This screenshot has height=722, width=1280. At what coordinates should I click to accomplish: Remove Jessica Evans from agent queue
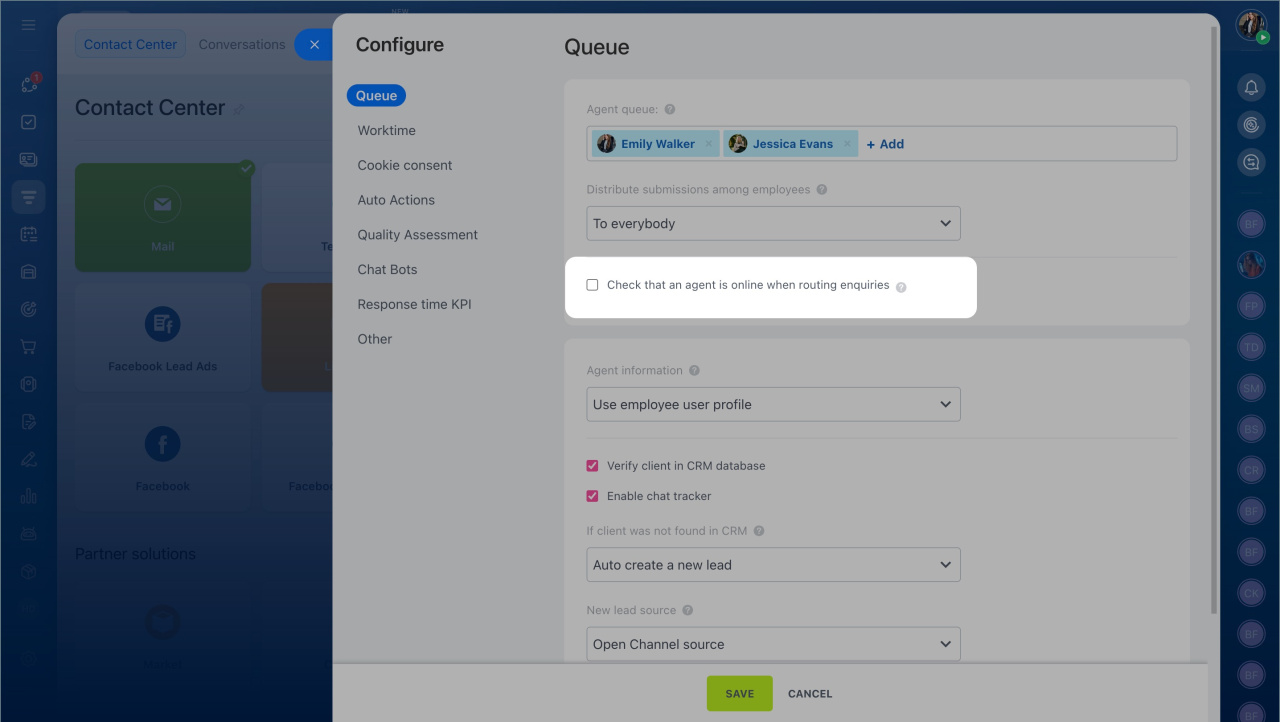tap(847, 144)
